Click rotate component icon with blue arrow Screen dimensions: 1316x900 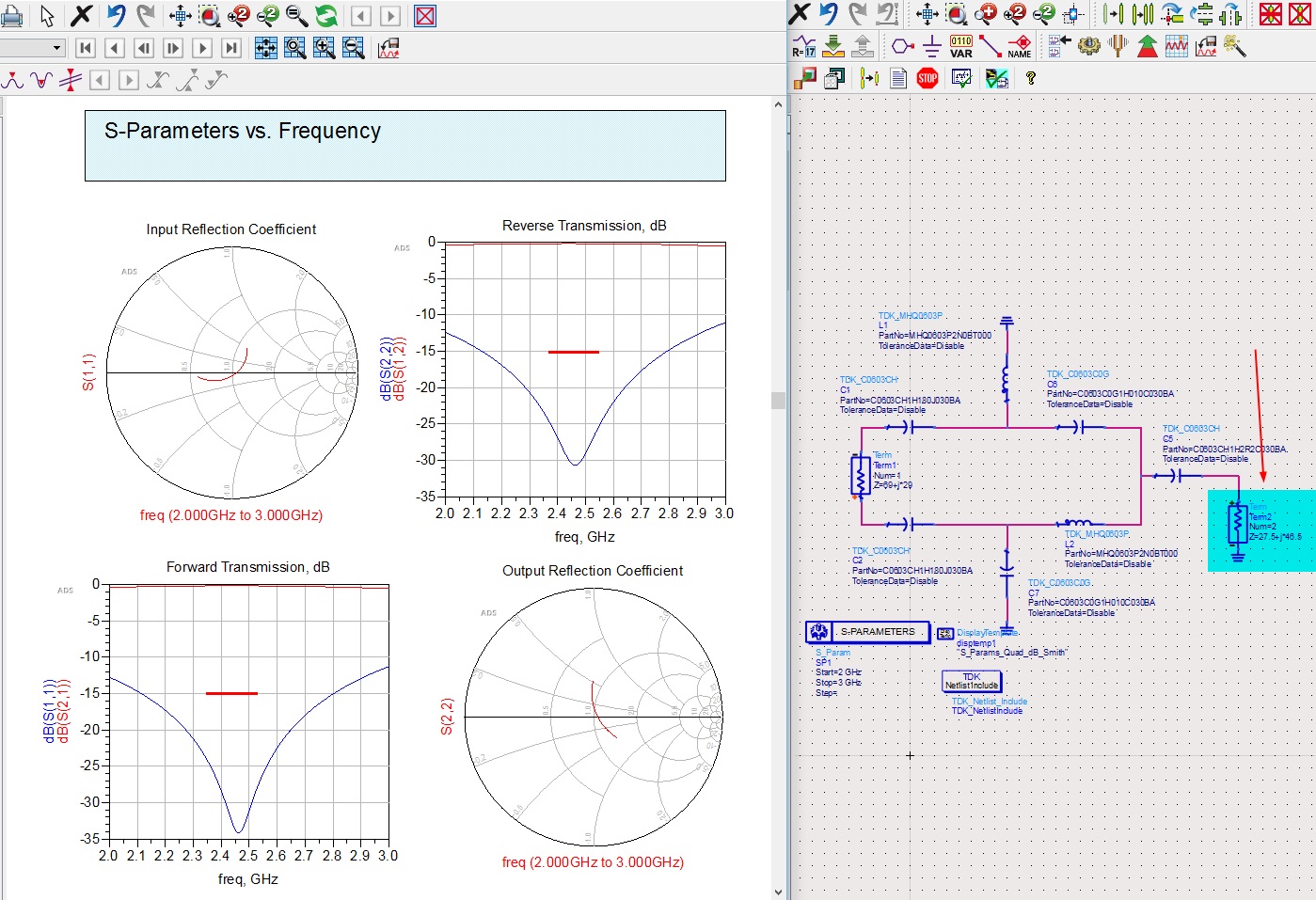tap(1171, 13)
